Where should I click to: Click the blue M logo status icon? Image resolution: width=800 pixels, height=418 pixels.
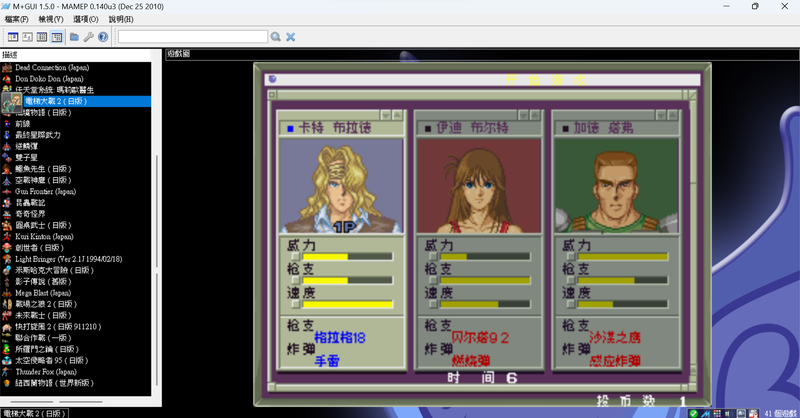[x=706, y=413]
